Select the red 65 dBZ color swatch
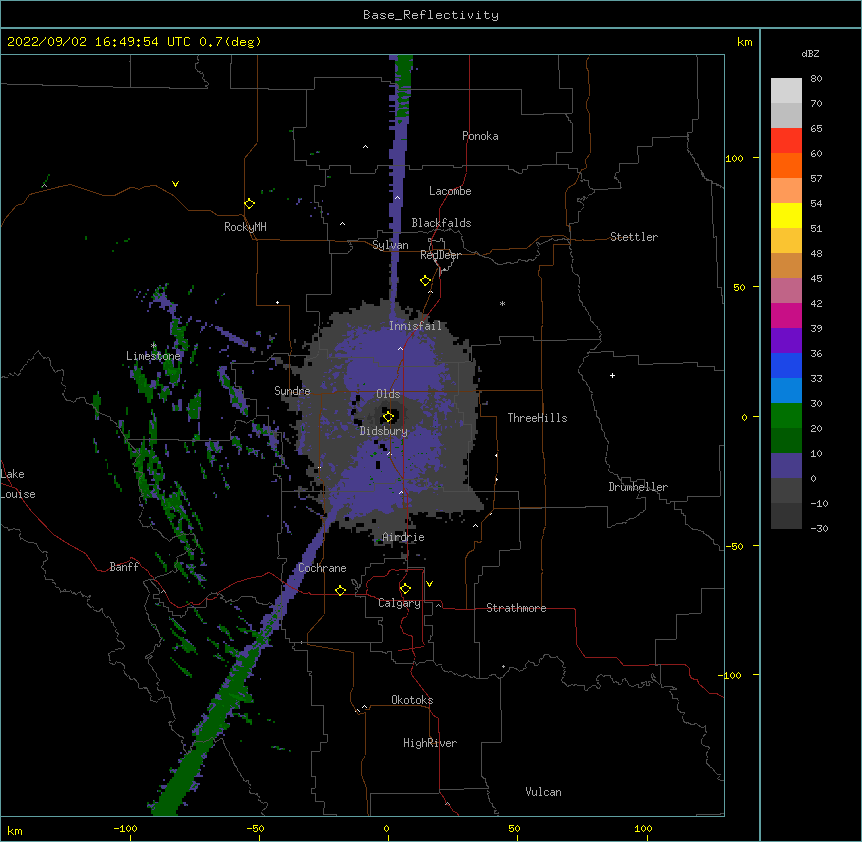Viewport: 862px width, 842px height. [x=786, y=140]
